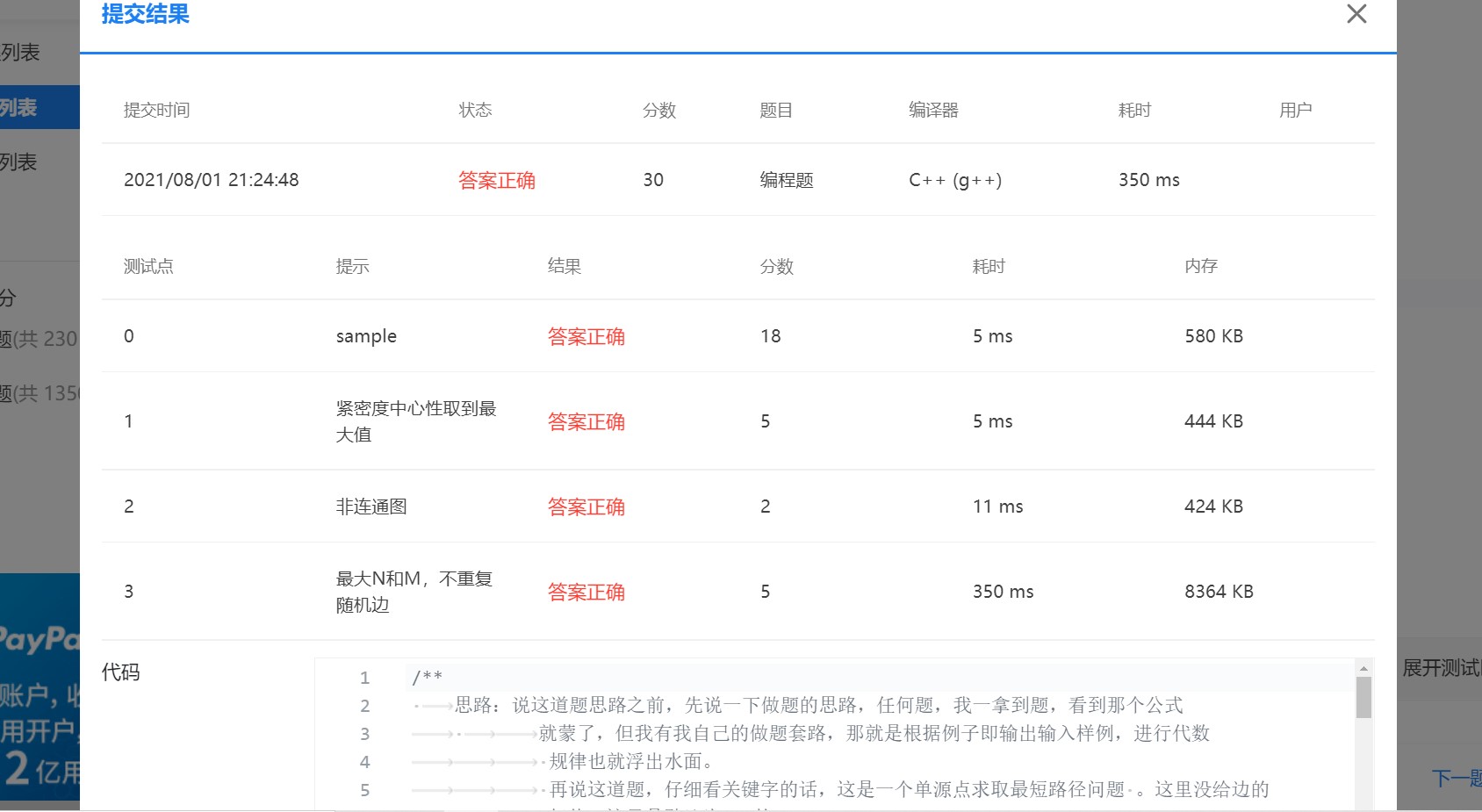Image resolution: width=1482 pixels, height=812 pixels.
Task: Click hint 最大N和M，不重复随机边
Action: click(x=414, y=592)
